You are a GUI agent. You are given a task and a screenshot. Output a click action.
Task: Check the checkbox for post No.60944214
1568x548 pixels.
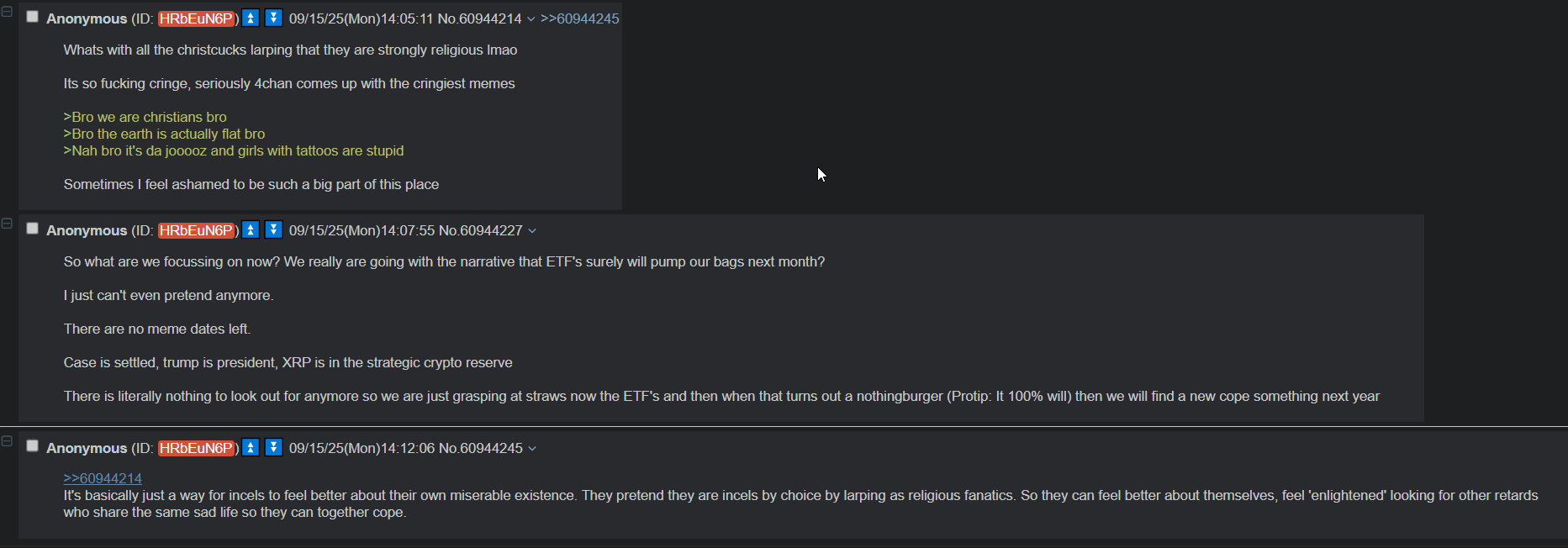tap(33, 17)
